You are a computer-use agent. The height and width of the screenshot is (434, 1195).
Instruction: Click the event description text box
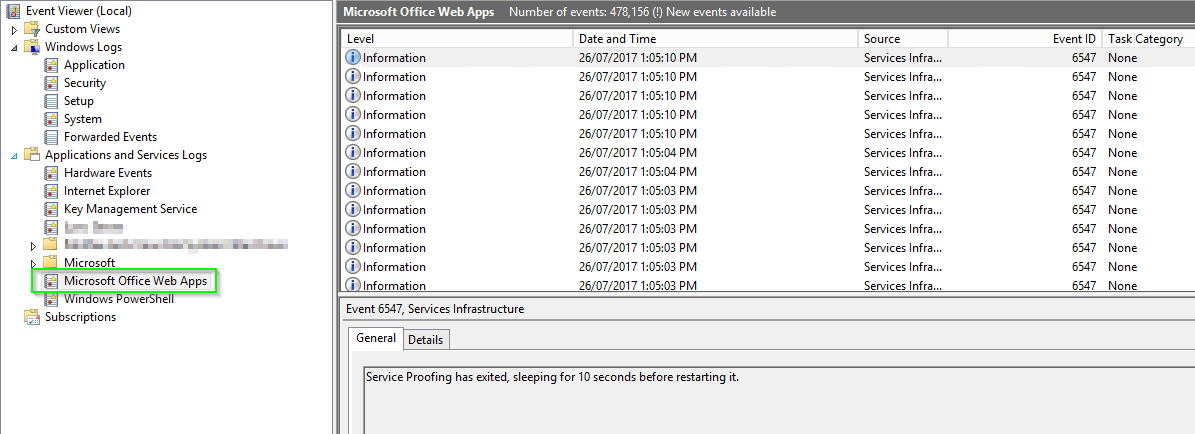click(779, 400)
